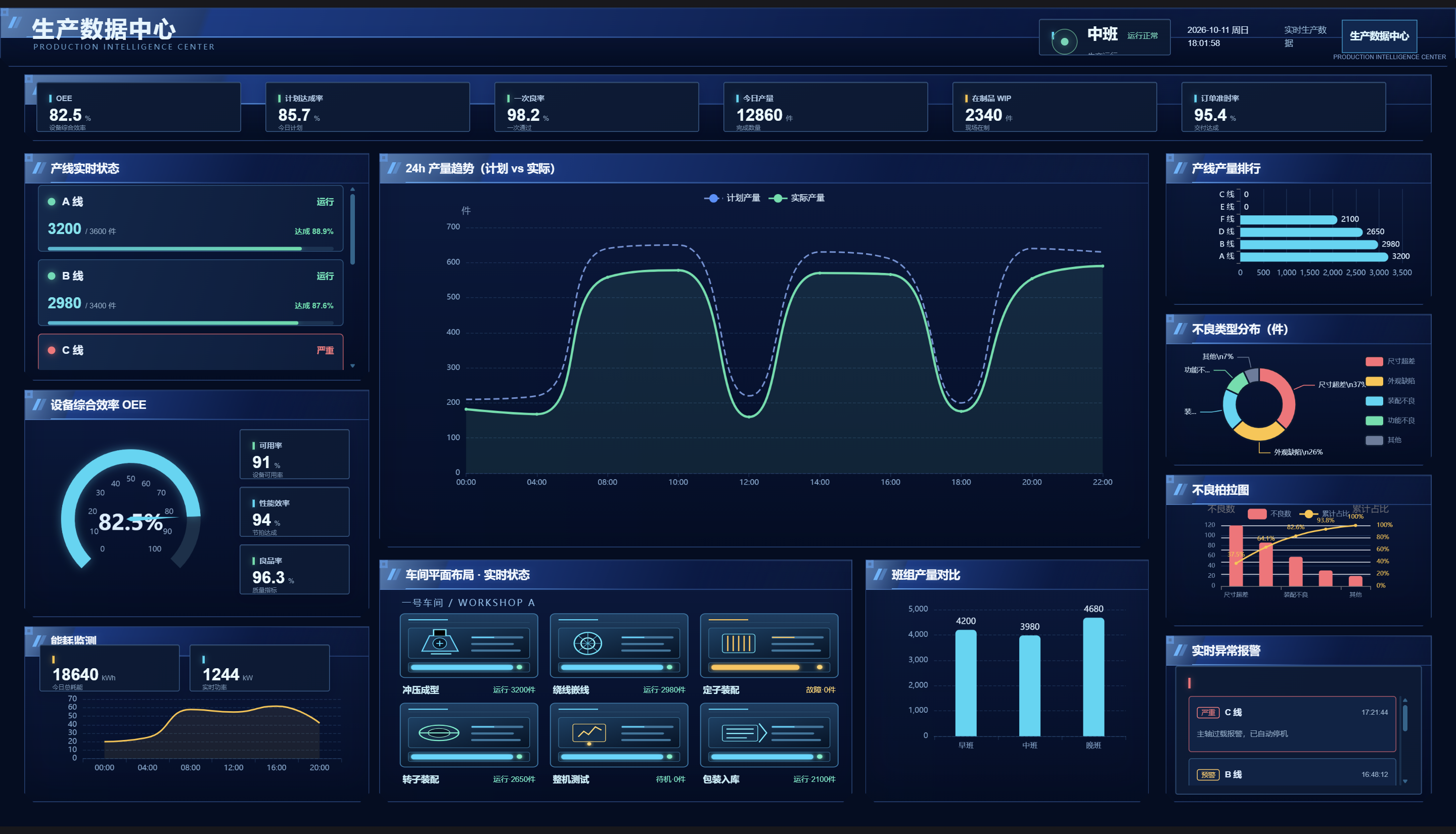Toggle the 计划产量 legend series
This screenshot has width=1456, height=834.
pos(732,198)
